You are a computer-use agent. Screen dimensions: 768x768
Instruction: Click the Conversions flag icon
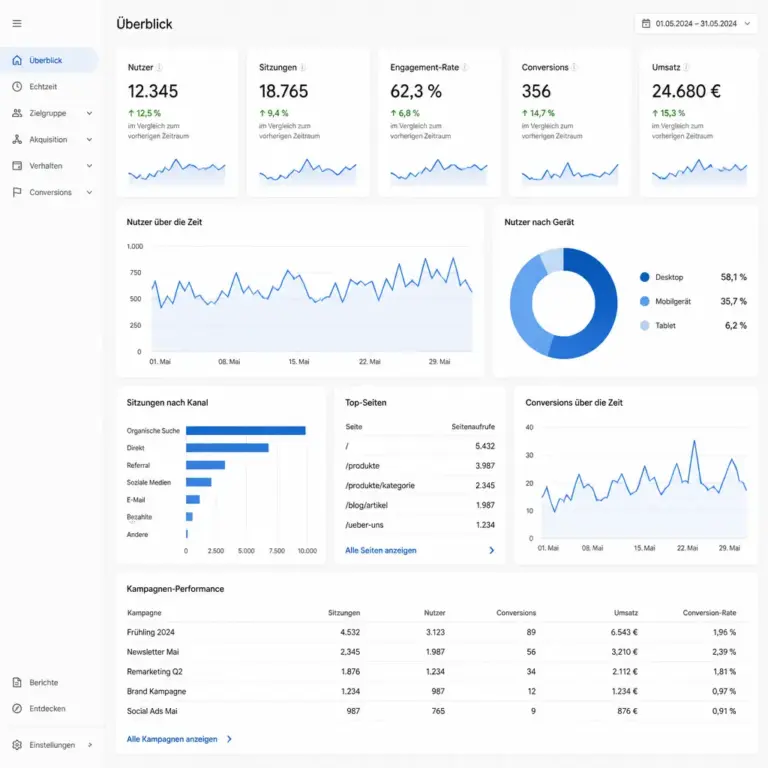coord(17,192)
